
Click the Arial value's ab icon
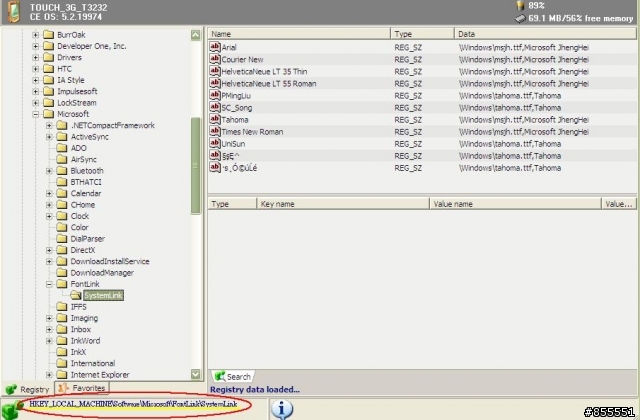click(x=215, y=47)
